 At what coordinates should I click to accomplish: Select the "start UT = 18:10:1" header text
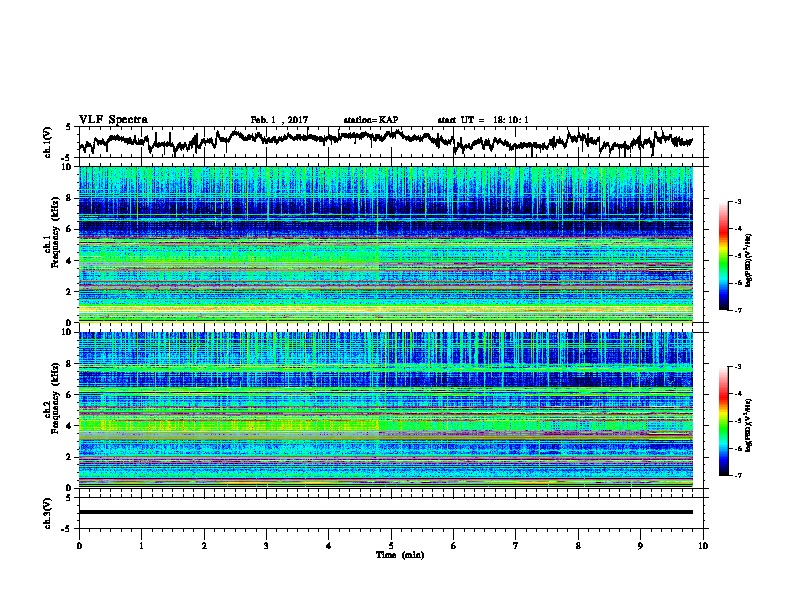[x=483, y=120]
